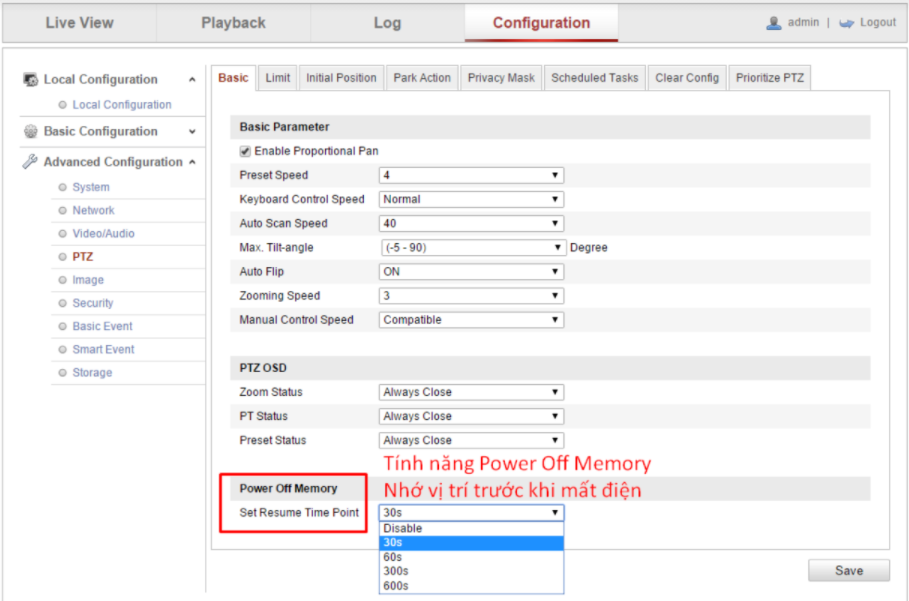The image size is (909, 601).
Task: Go to Smart Event in sidebar
Action: tap(103, 350)
